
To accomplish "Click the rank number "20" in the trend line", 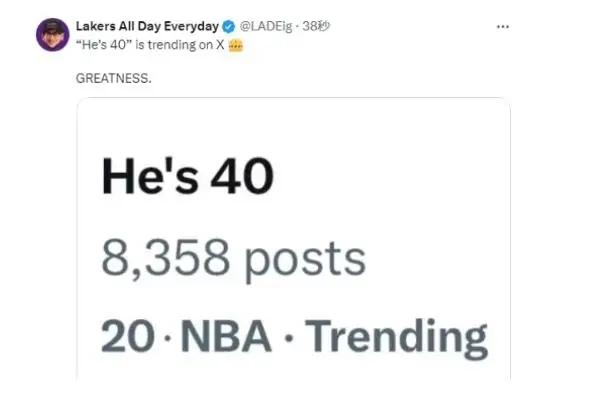I will tap(128, 336).
